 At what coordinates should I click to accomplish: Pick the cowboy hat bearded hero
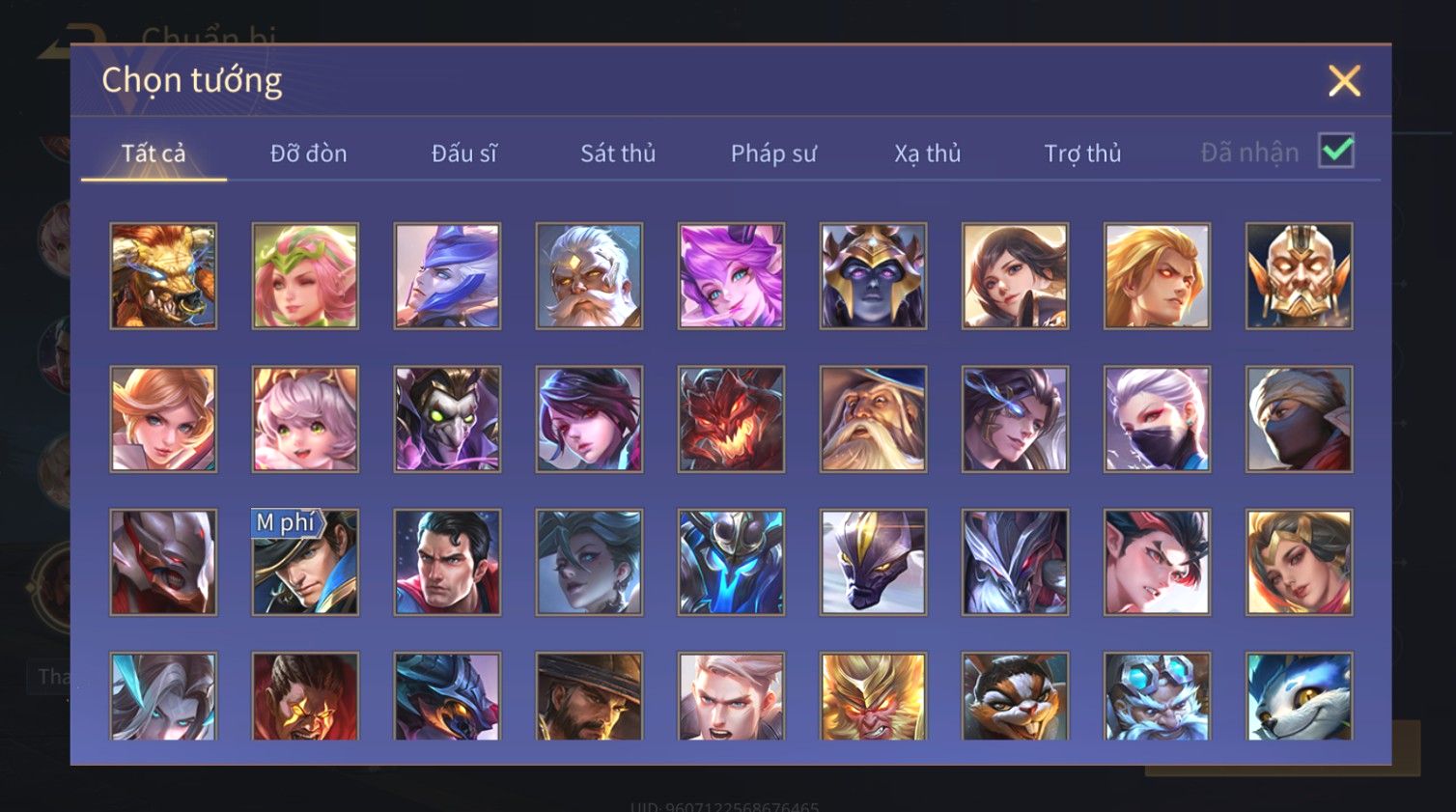[x=589, y=696]
